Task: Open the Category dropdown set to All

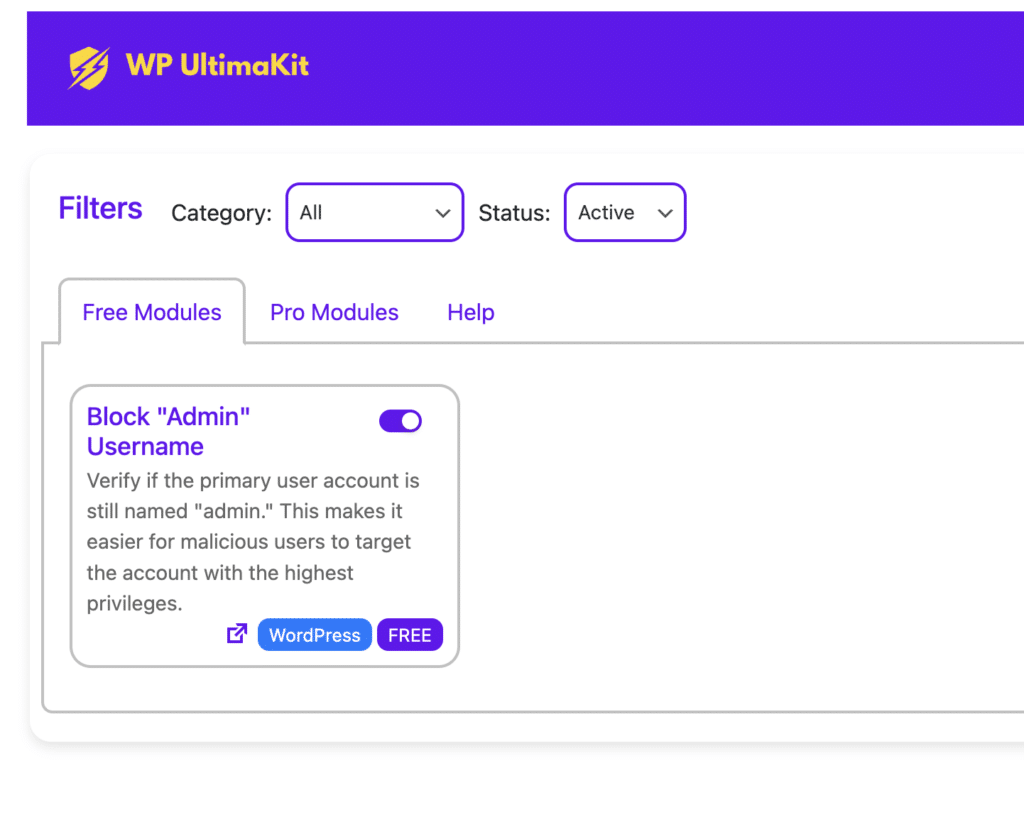Action: [375, 212]
